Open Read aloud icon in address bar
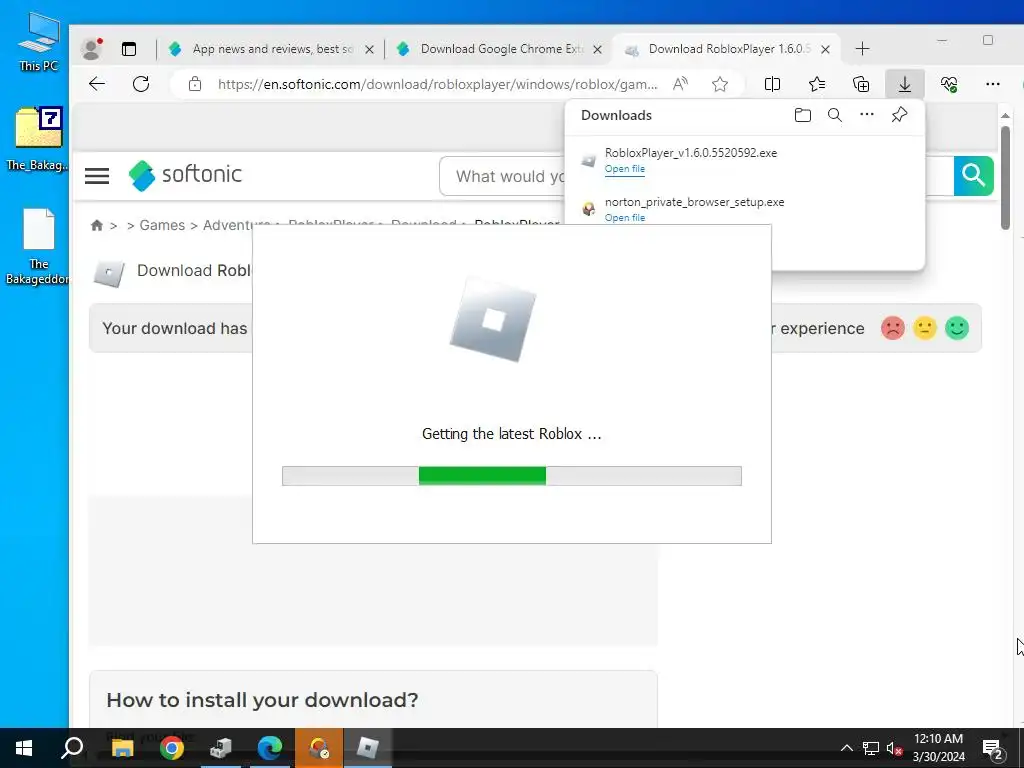Viewport: 1024px width, 768px height. [680, 84]
